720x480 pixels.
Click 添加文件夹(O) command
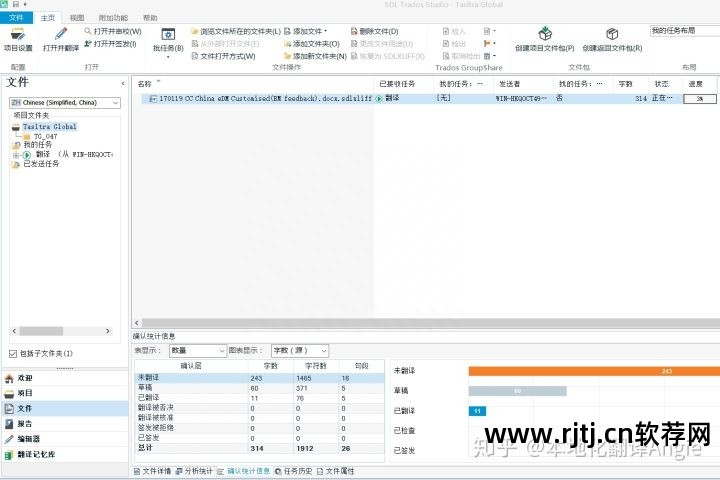(311, 44)
